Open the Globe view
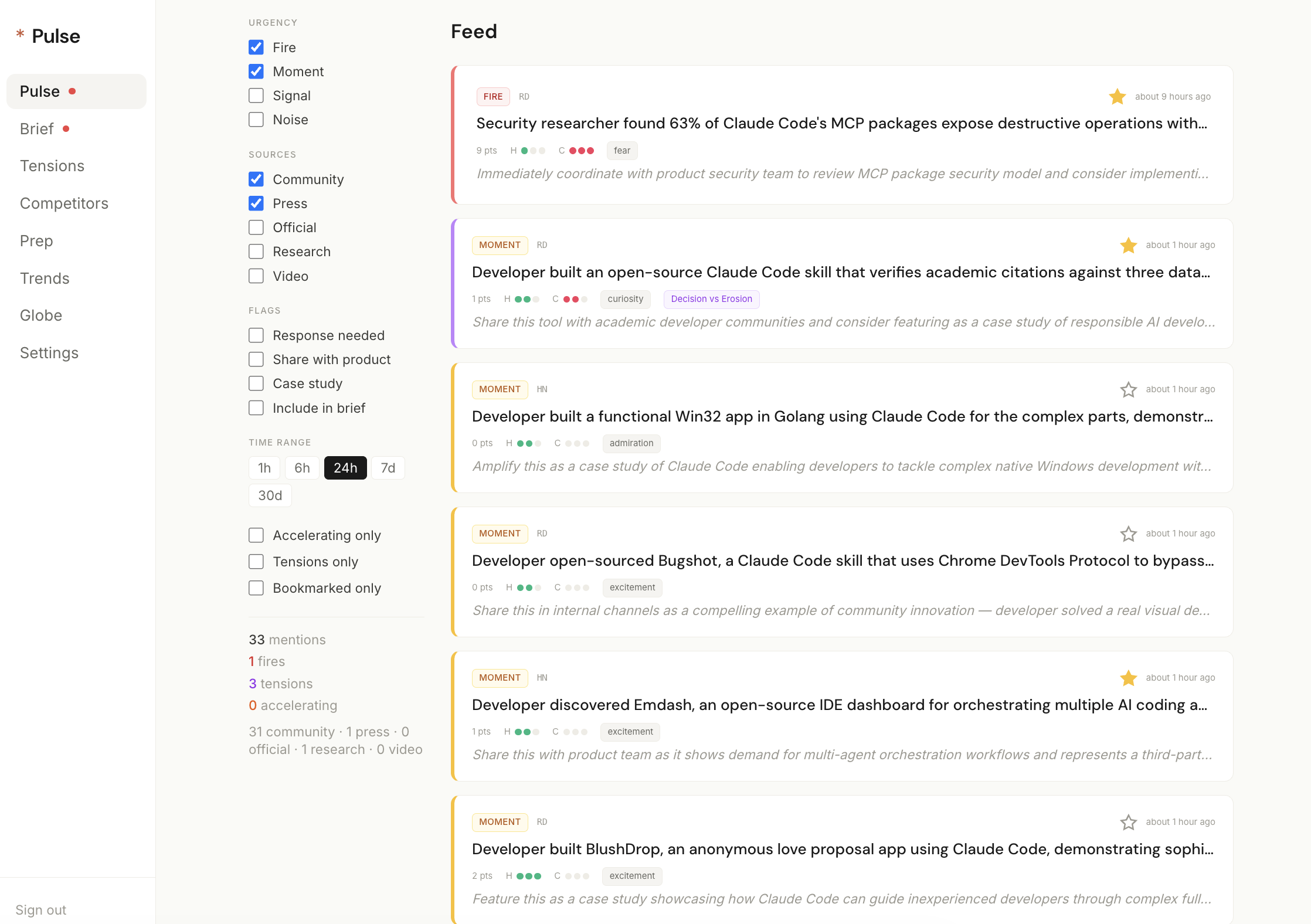Screen dimensions: 1311x924 coord(40,315)
